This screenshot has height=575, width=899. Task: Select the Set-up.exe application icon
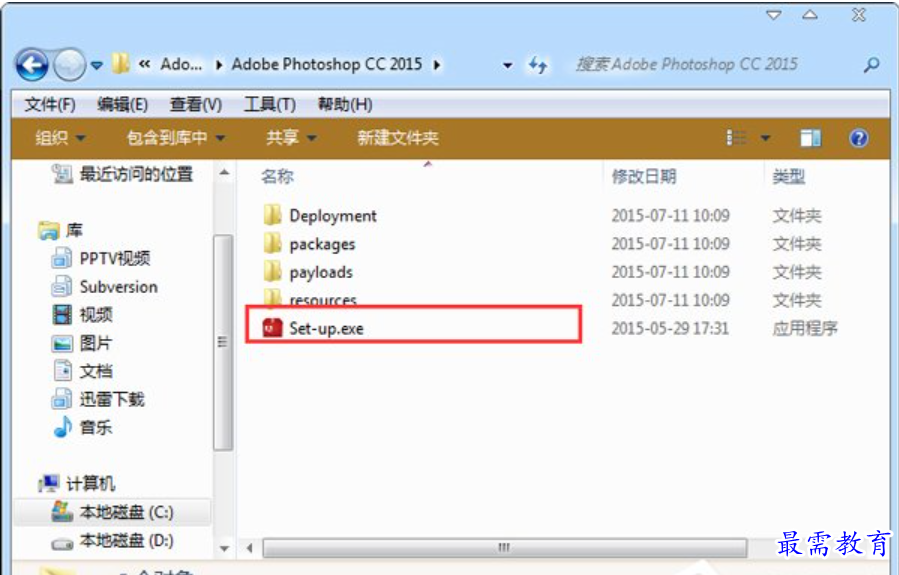pyautogui.click(x=272, y=327)
